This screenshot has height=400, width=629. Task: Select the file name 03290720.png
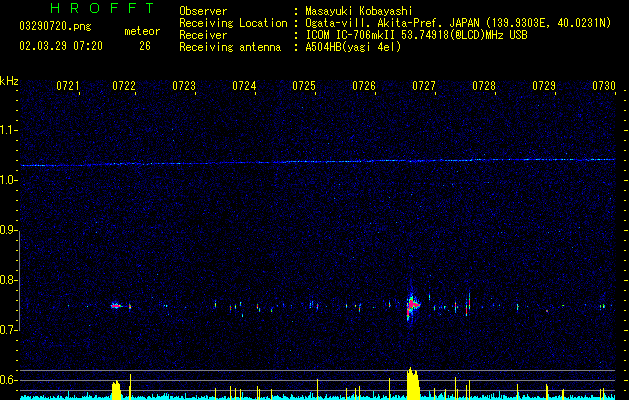click(x=55, y=26)
